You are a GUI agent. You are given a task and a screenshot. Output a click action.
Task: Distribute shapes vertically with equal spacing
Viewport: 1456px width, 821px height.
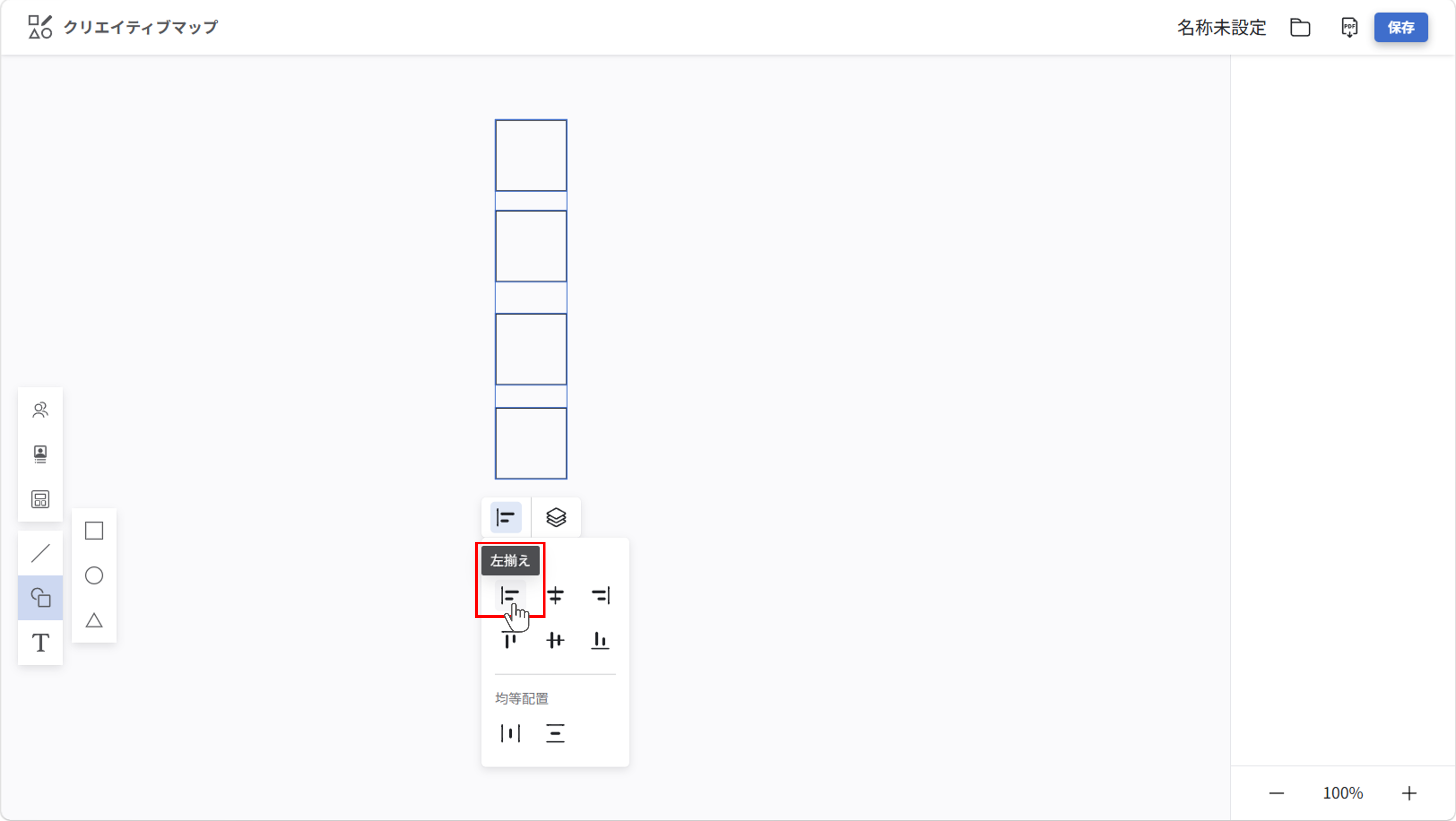[x=555, y=733]
